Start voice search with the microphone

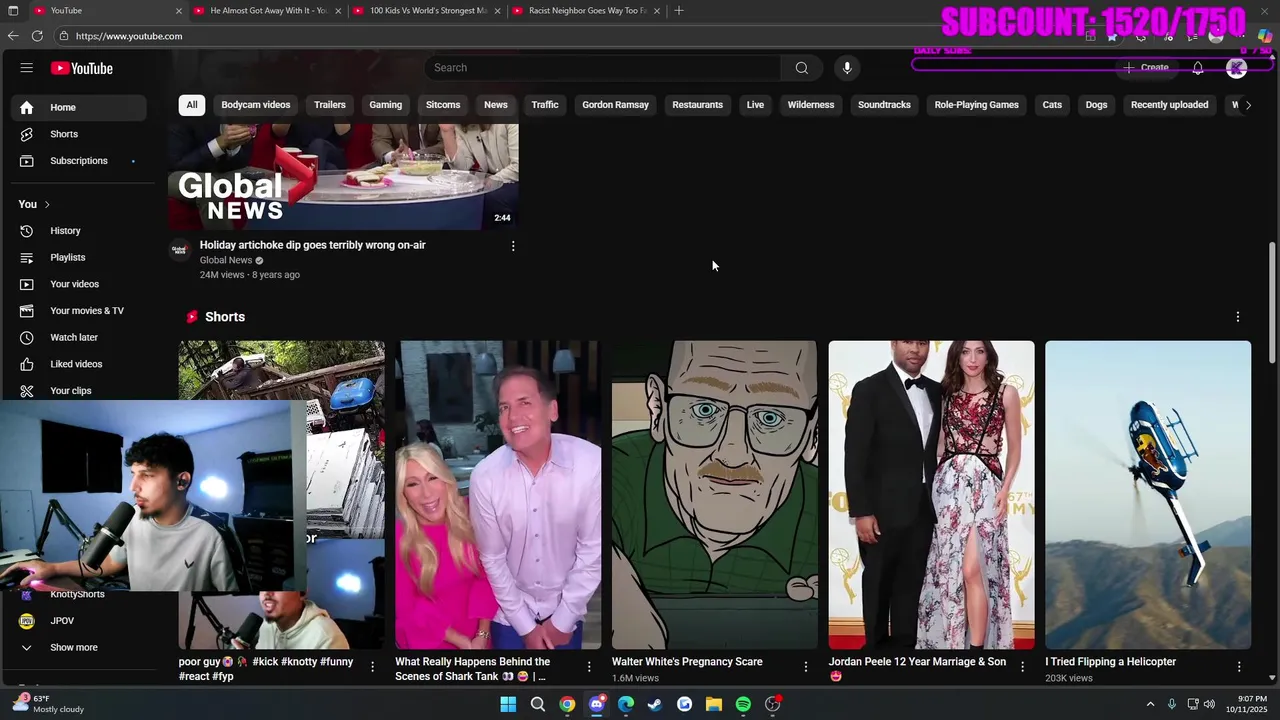(847, 68)
